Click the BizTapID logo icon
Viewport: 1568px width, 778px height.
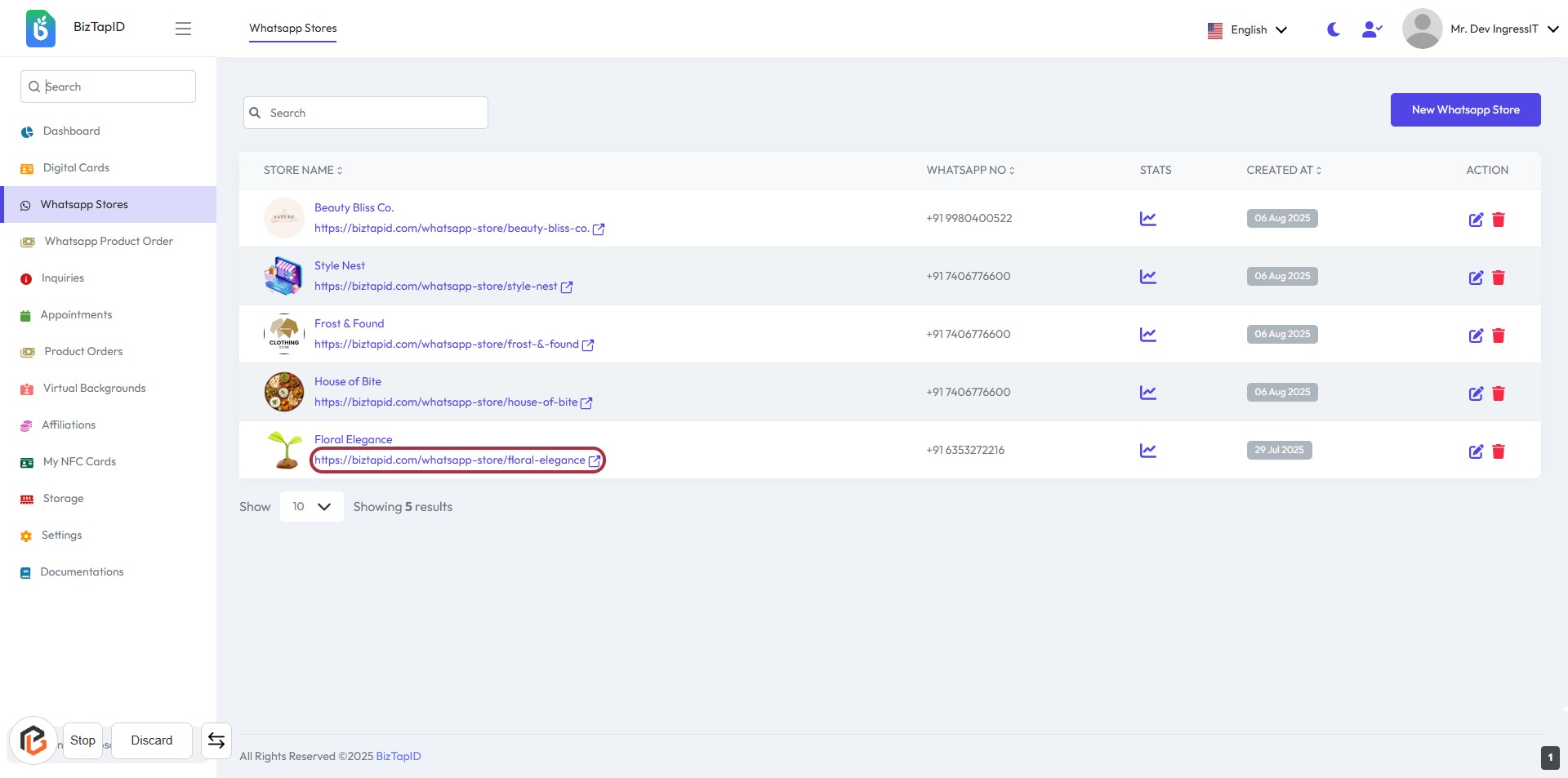(x=40, y=29)
